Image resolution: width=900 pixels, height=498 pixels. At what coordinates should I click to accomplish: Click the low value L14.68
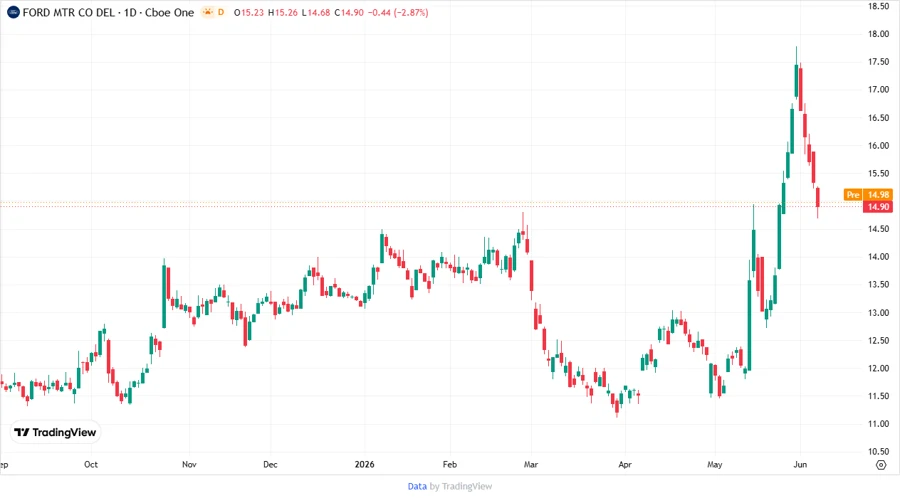(316, 13)
